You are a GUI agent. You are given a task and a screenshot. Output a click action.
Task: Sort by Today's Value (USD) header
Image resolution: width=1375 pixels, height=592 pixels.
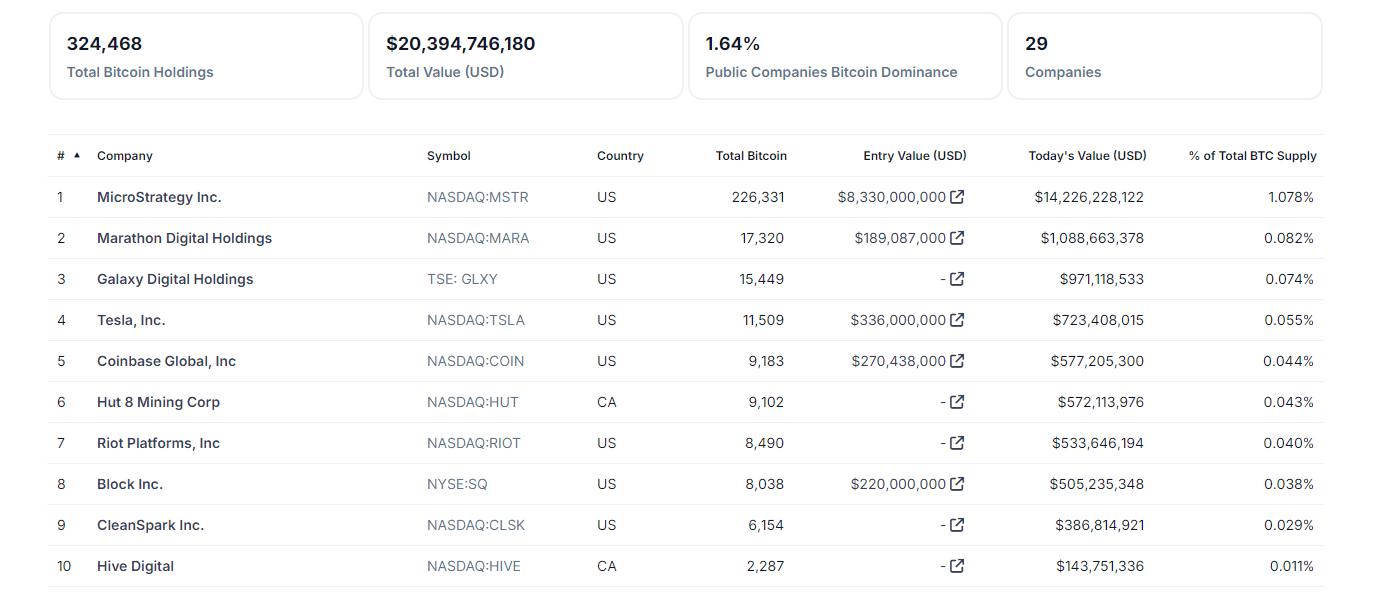1087,156
